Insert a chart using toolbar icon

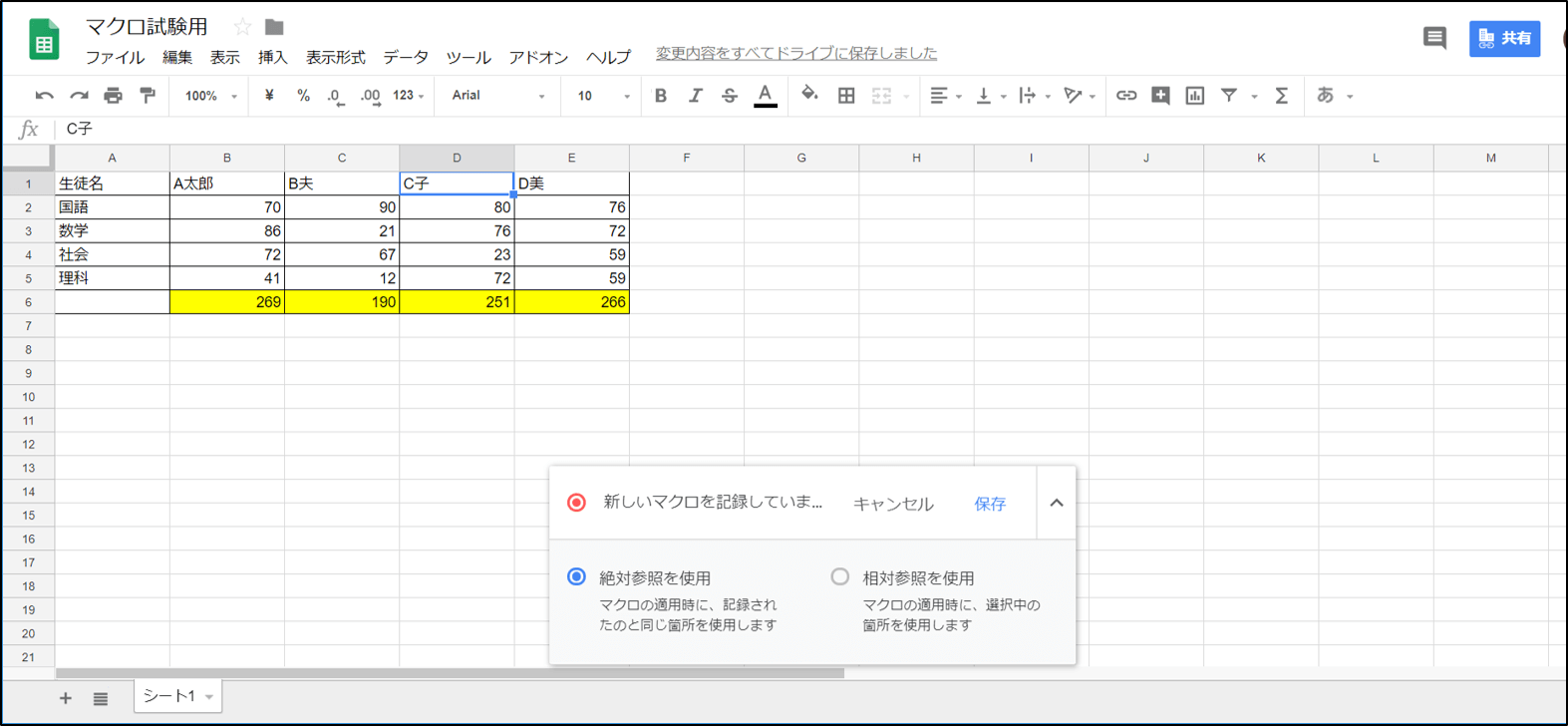pos(1194,96)
